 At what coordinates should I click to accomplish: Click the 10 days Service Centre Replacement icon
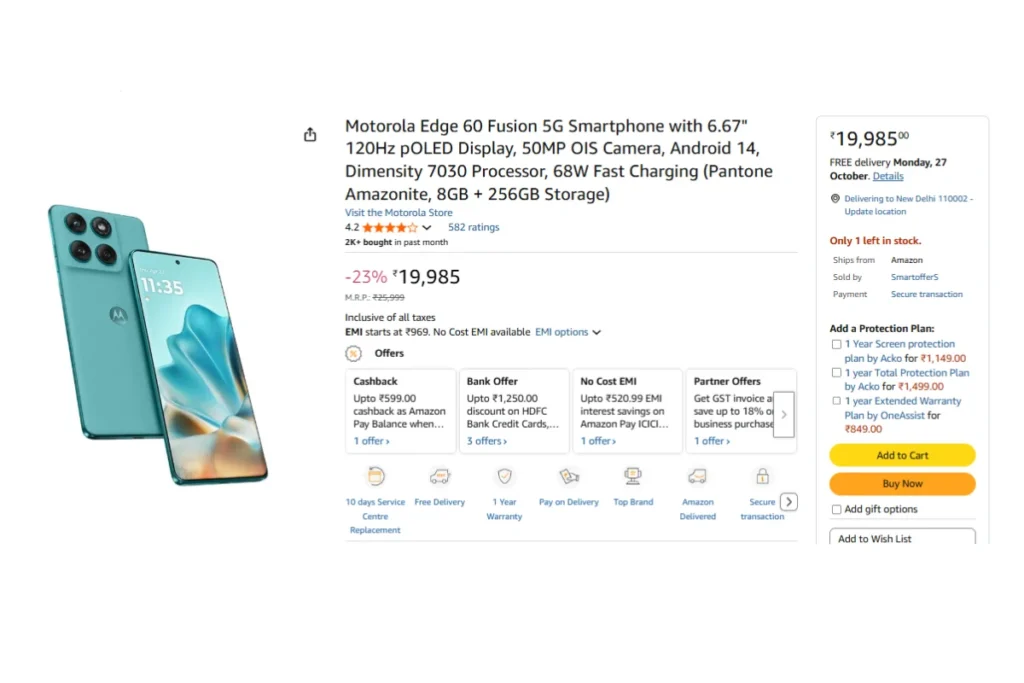(x=375, y=477)
